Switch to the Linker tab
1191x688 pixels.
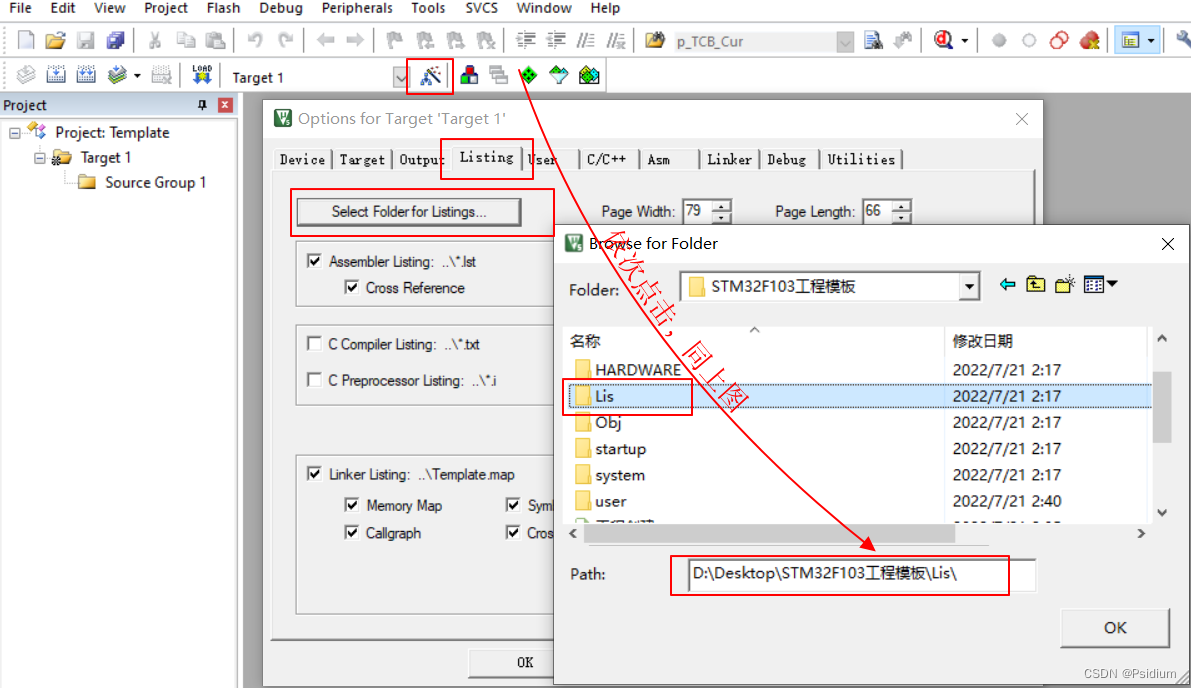728,159
